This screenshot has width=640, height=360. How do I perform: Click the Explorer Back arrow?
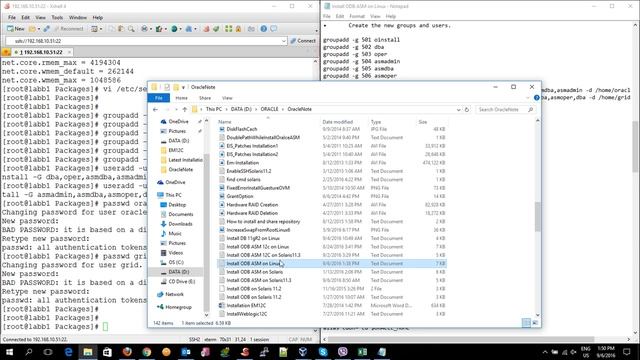click(155, 109)
